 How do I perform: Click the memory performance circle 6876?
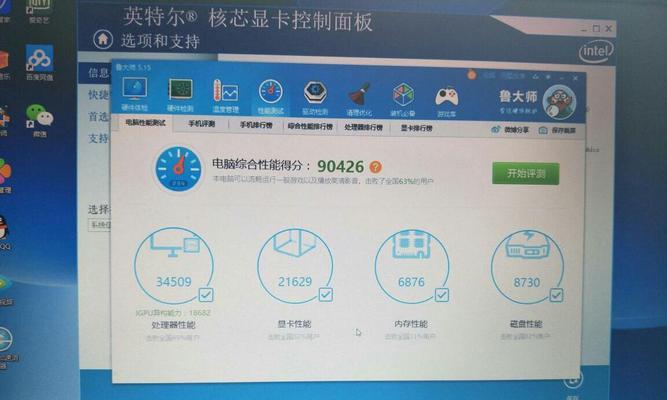(411, 267)
